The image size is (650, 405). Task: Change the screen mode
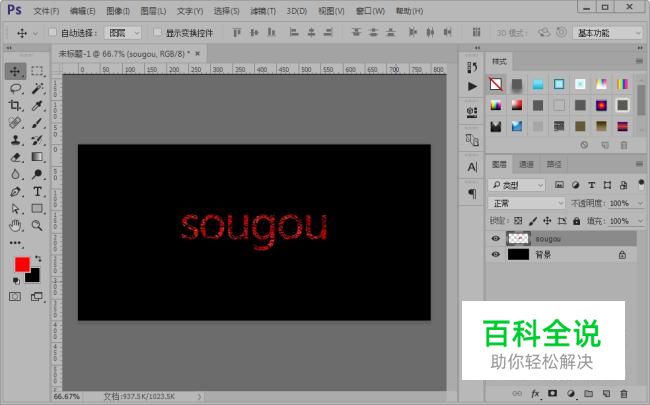tap(37, 297)
